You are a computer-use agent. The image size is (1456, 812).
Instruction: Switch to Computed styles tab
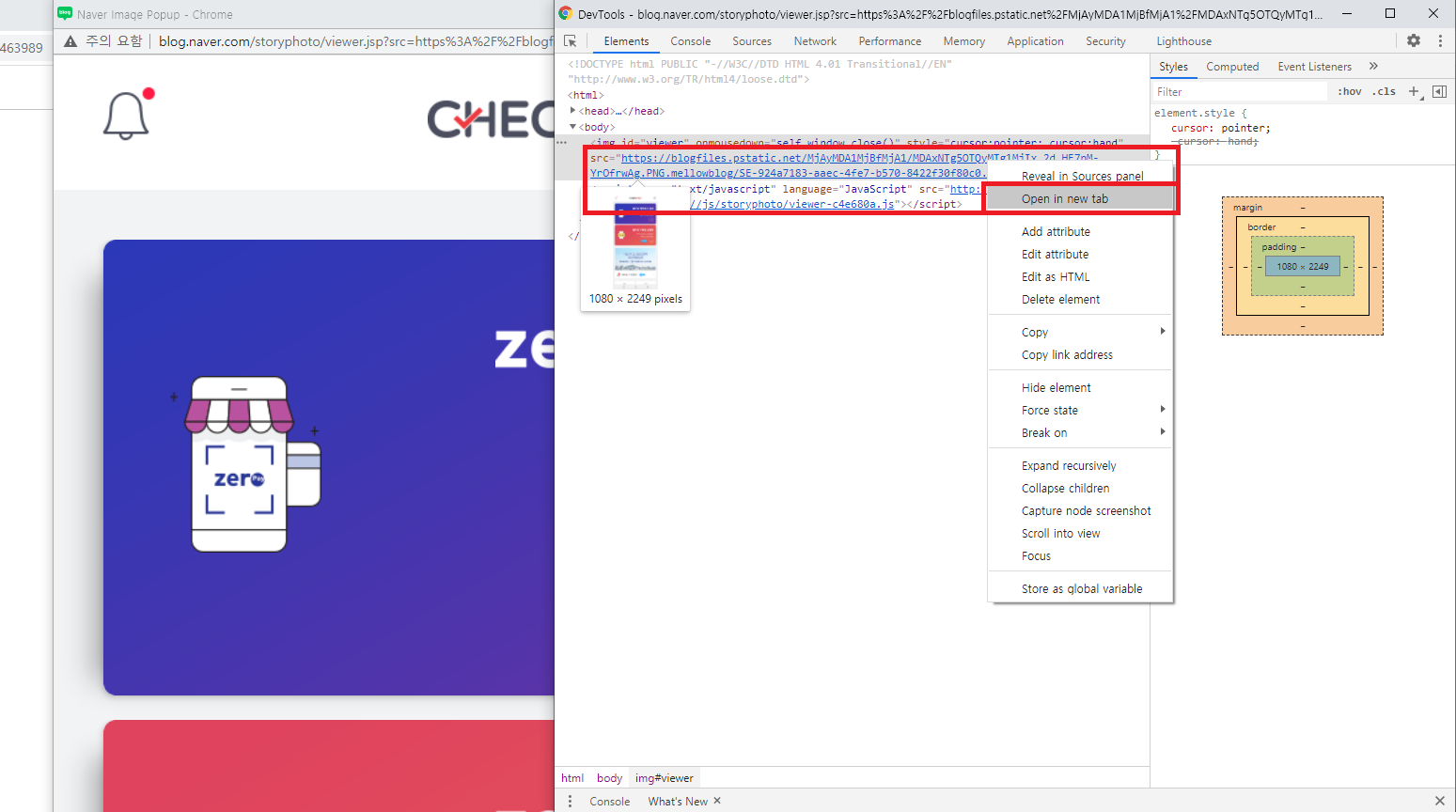(x=1232, y=67)
